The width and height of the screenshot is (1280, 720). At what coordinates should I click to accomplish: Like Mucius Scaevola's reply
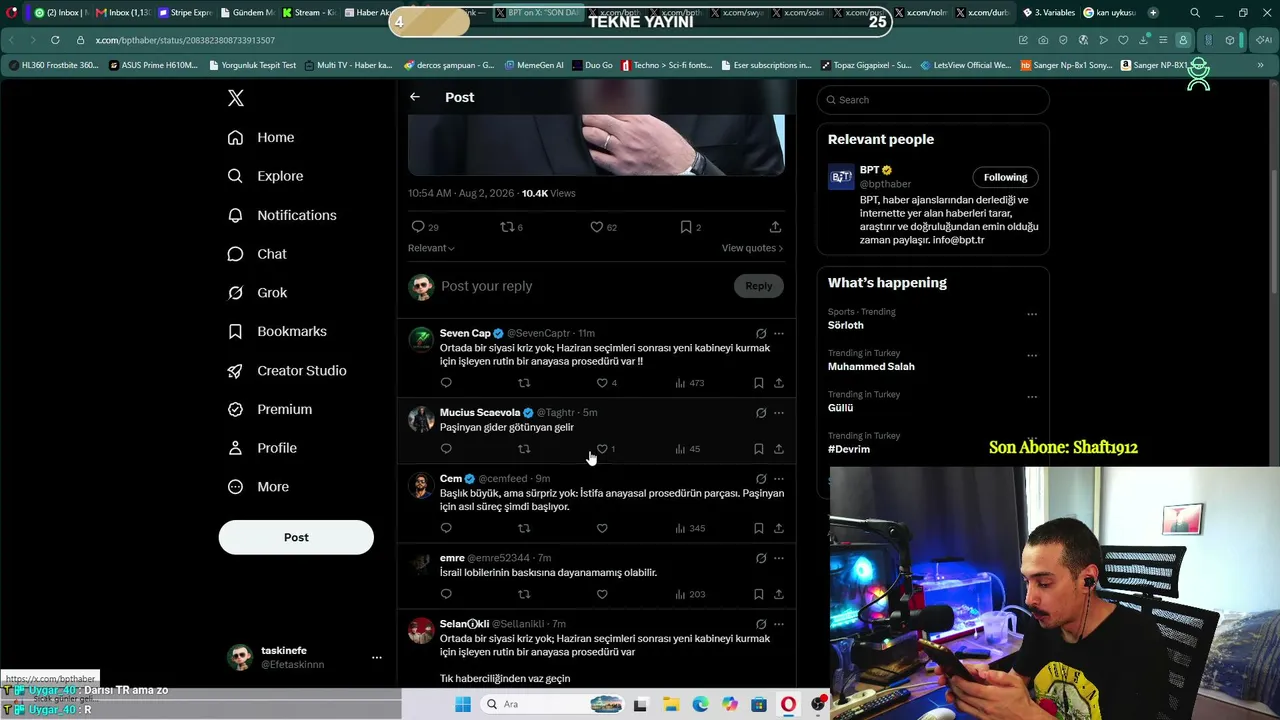[x=602, y=449]
